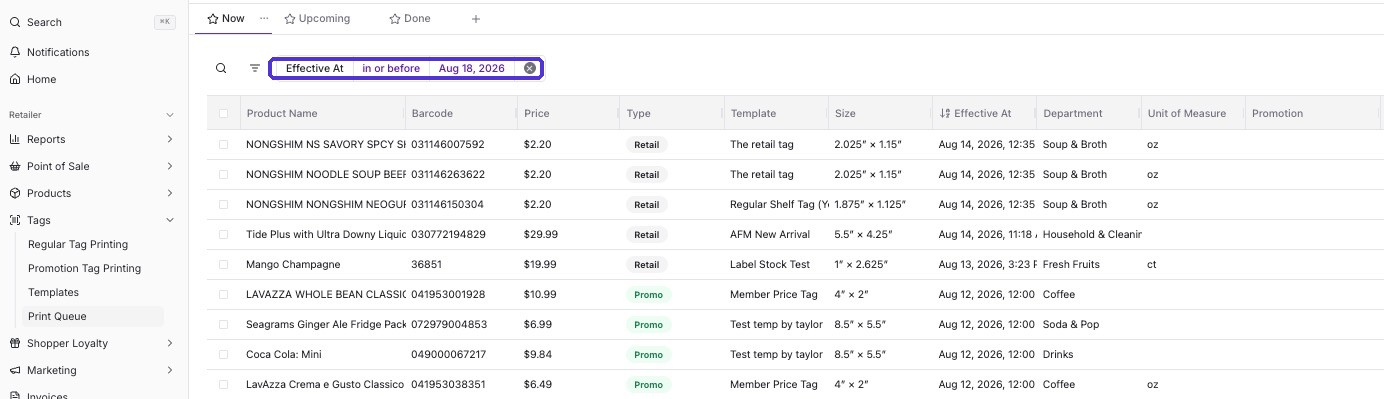Open Regular Tag Printing

pyautogui.click(x=78, y=244)
